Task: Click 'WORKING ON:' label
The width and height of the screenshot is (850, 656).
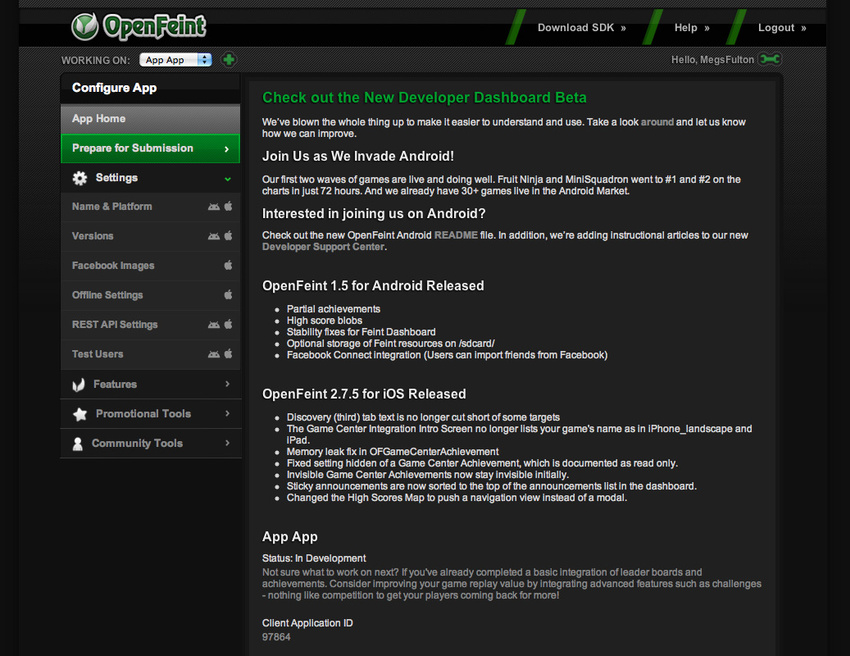Action: [95, 60]
